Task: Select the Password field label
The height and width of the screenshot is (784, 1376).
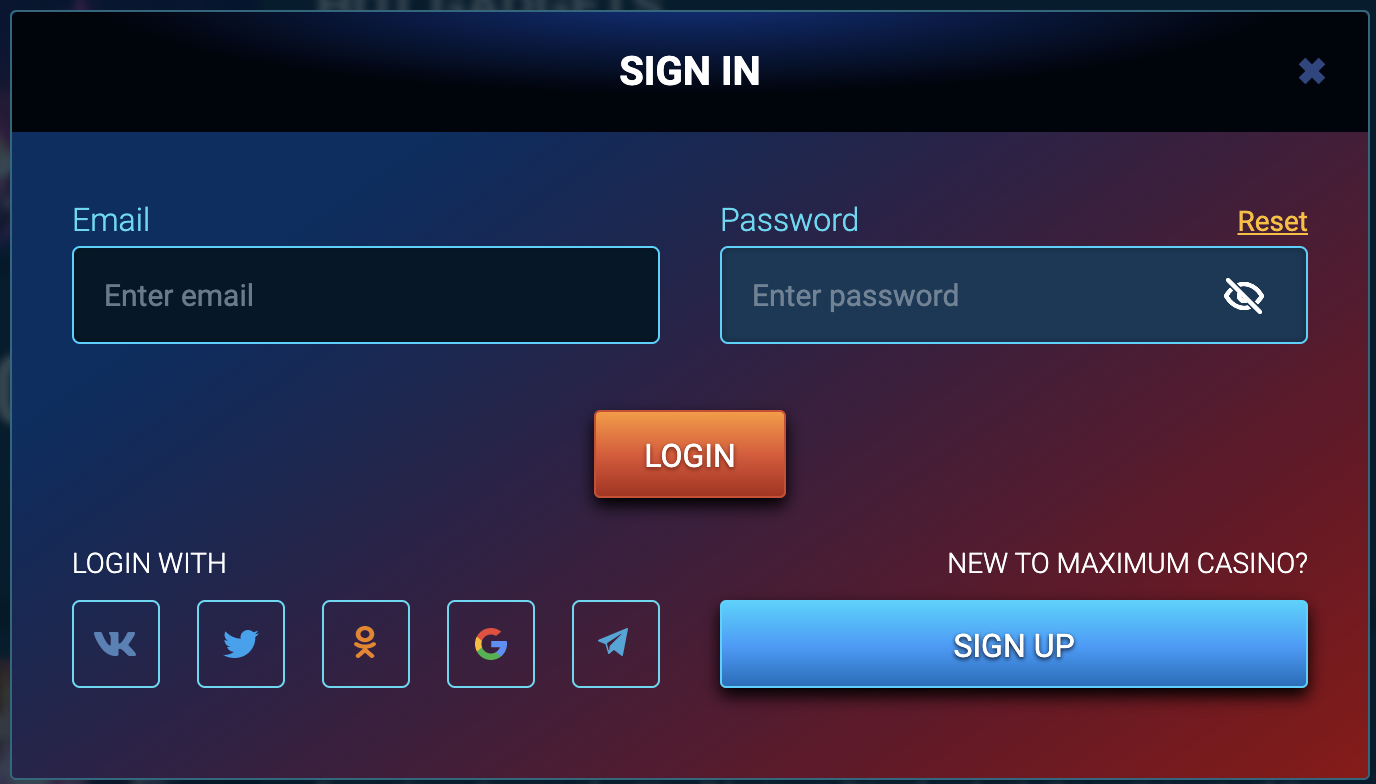Action: pyautogui.click(x=789, y=220)
